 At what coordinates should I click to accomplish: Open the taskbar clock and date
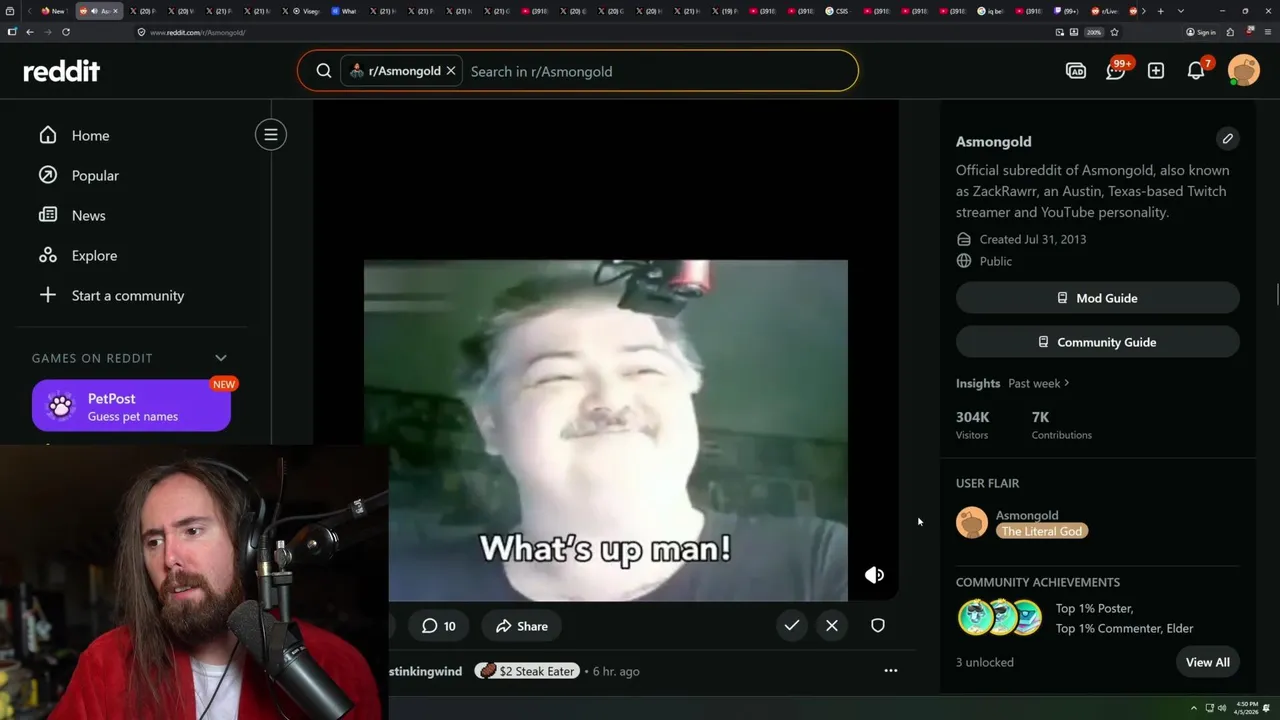1246,709
